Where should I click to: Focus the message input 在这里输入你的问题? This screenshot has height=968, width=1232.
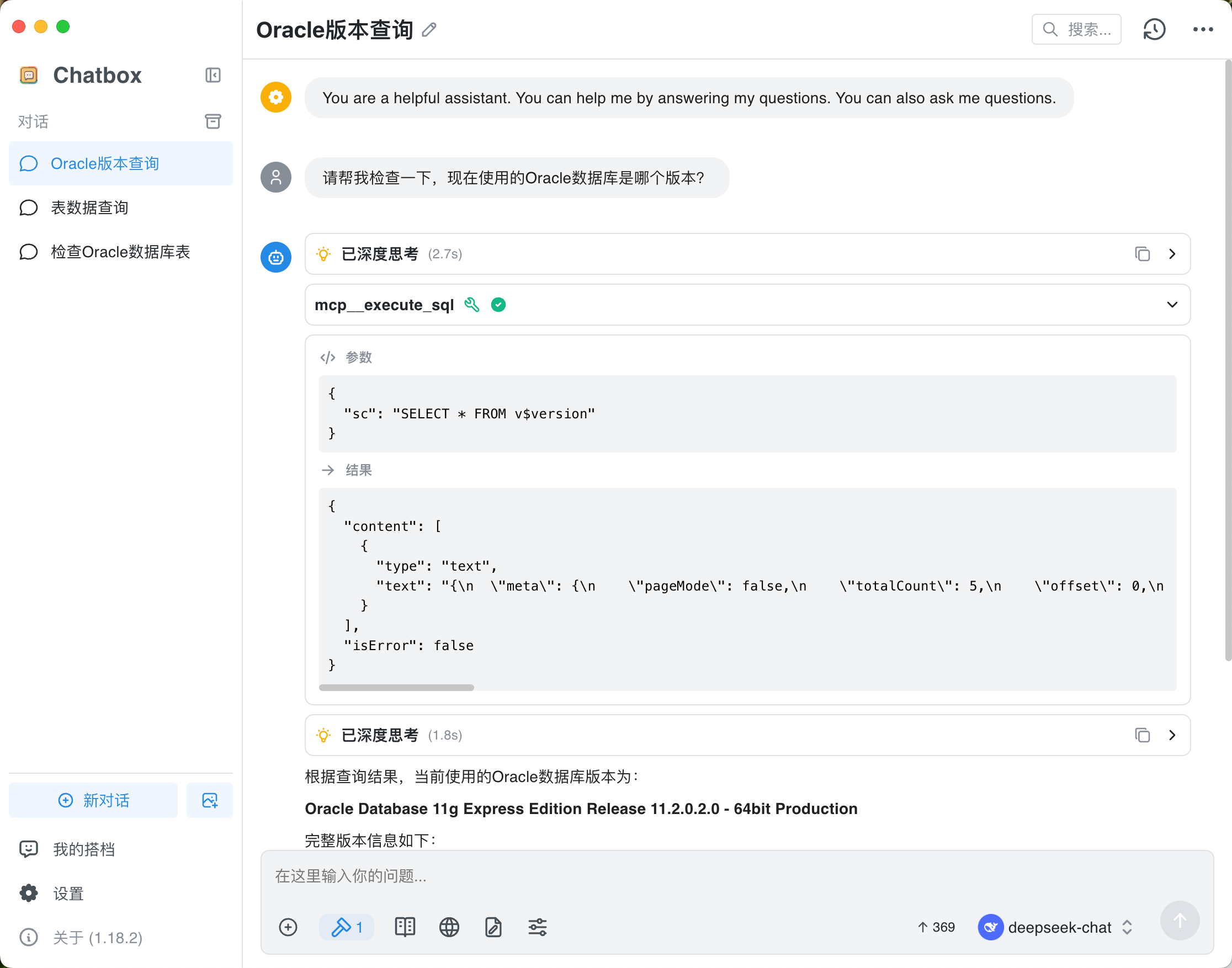point(737,876)
